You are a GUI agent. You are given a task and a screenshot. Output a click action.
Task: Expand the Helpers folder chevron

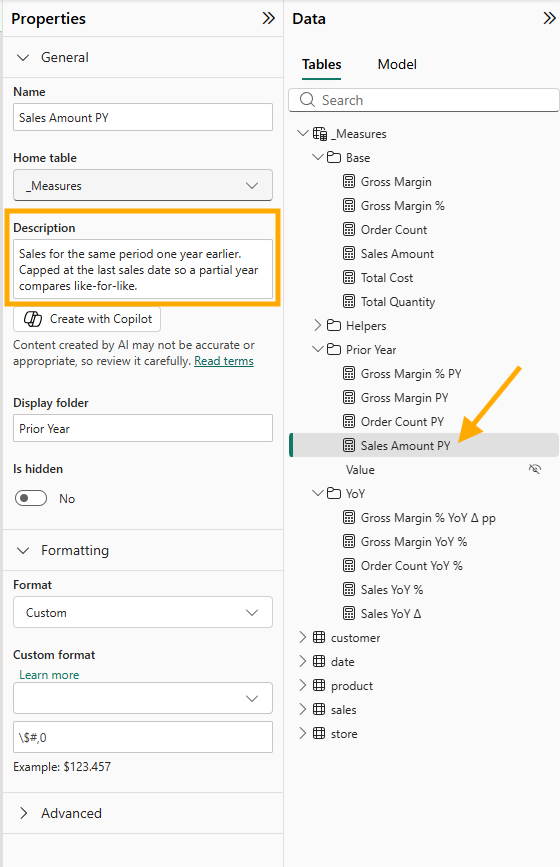pos(317,325)
